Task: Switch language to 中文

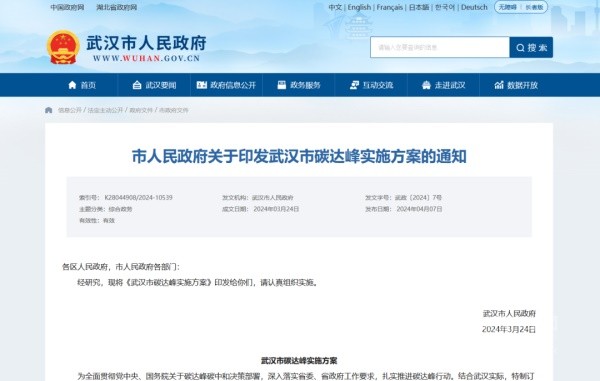Action: pyautogui.click(x=335, y=7)
